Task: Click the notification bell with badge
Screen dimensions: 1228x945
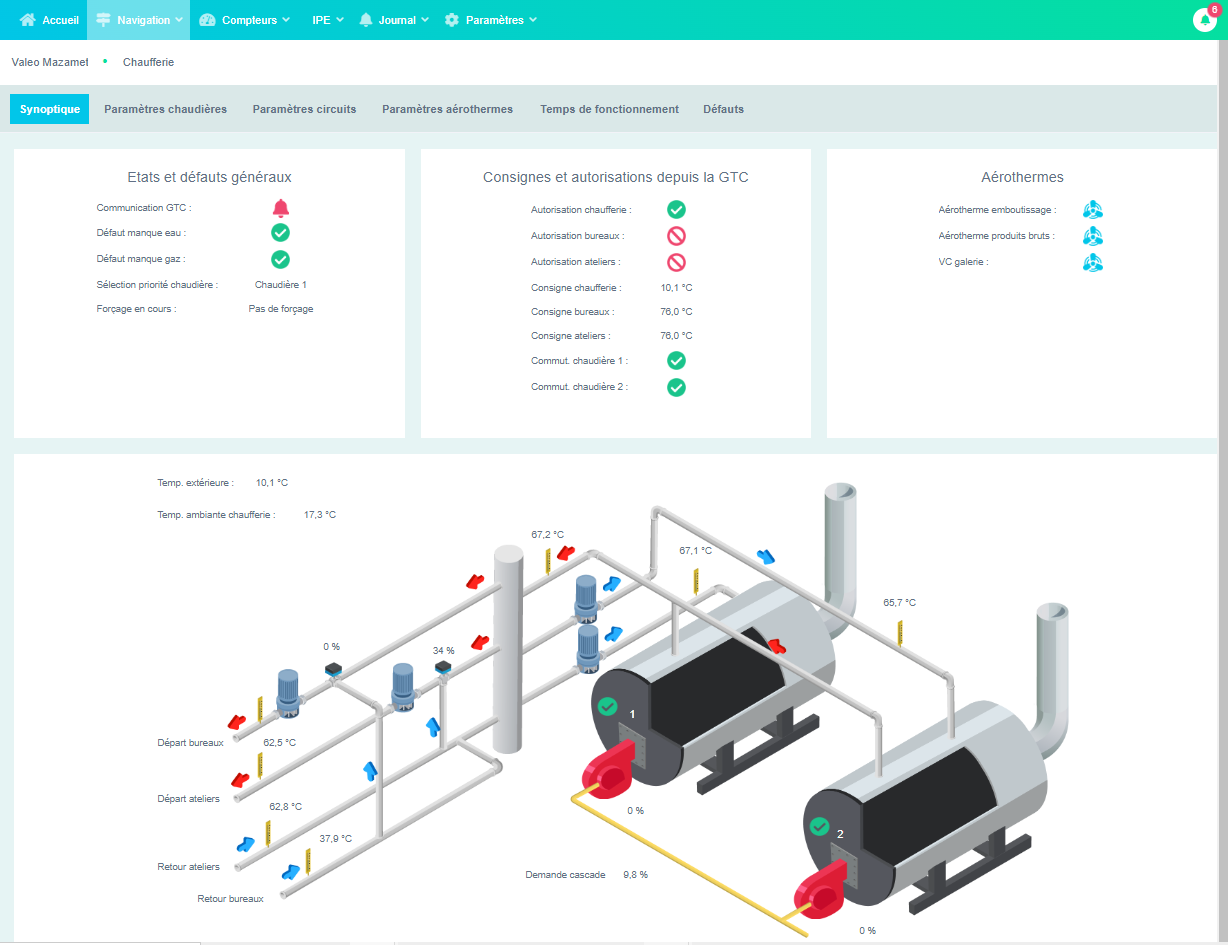Action: click(x=1205, y=20)
